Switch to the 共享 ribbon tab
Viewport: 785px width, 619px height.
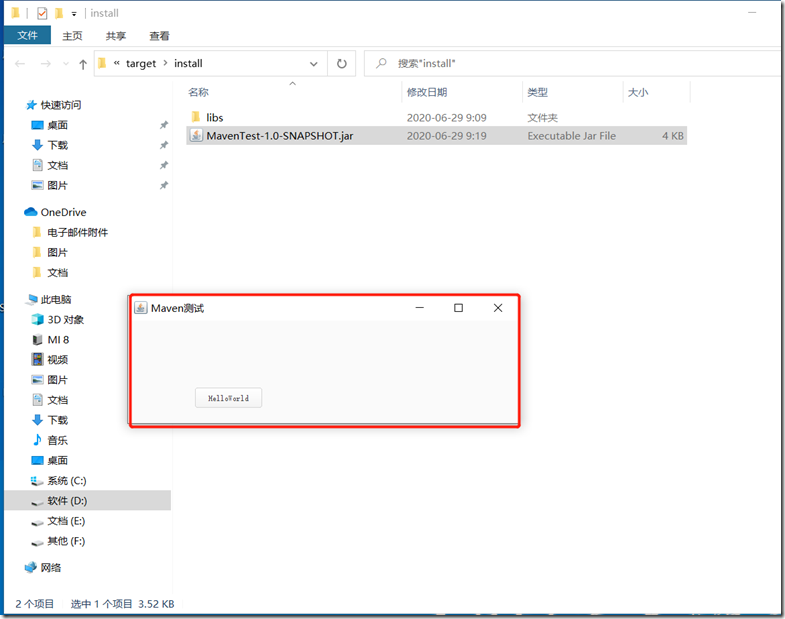(x=116, y=36)
